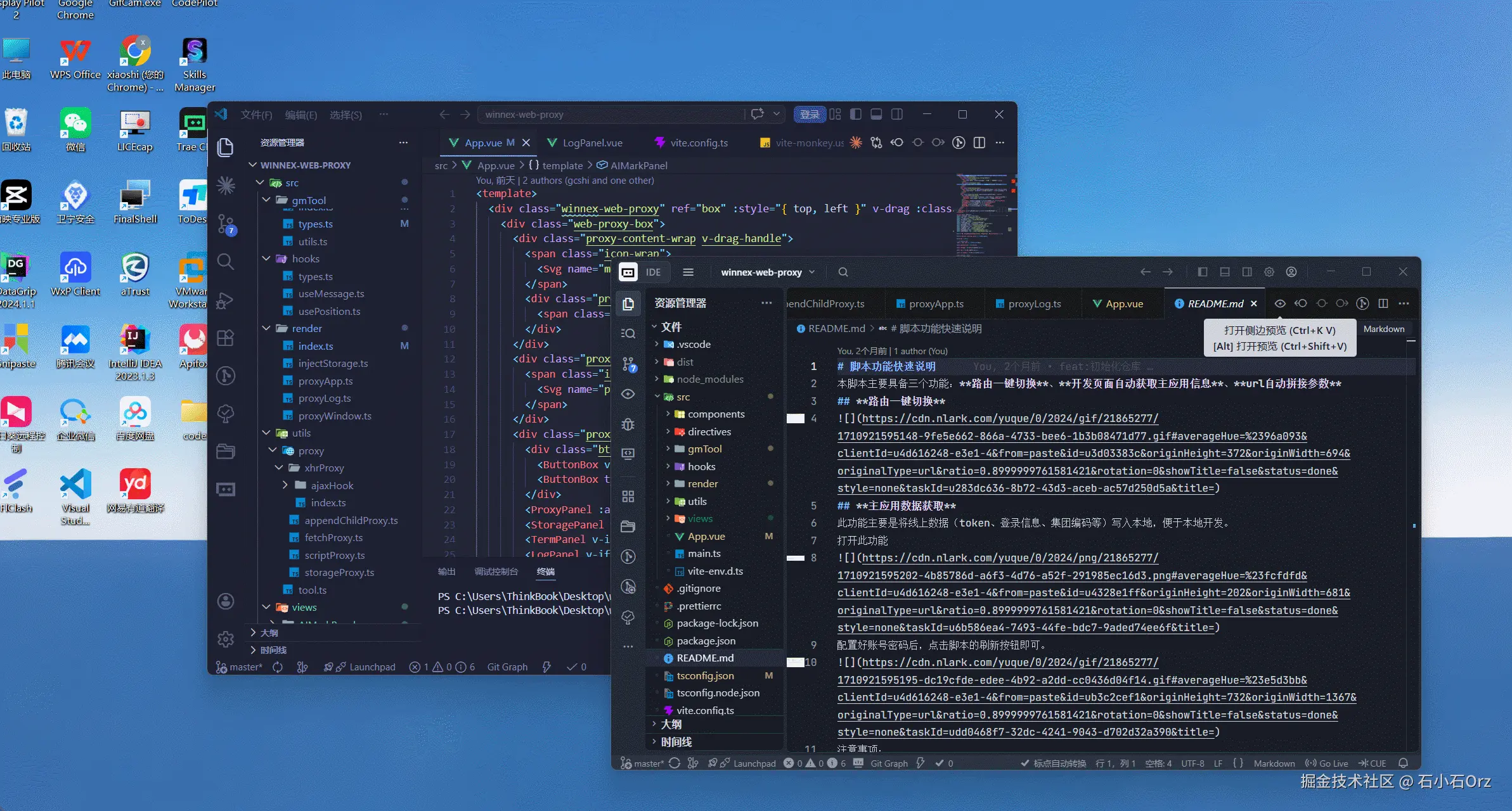Screen dimensions: 1512x811
Task: Open preview to the side (eye icon)
Action: click(1280, 303)
